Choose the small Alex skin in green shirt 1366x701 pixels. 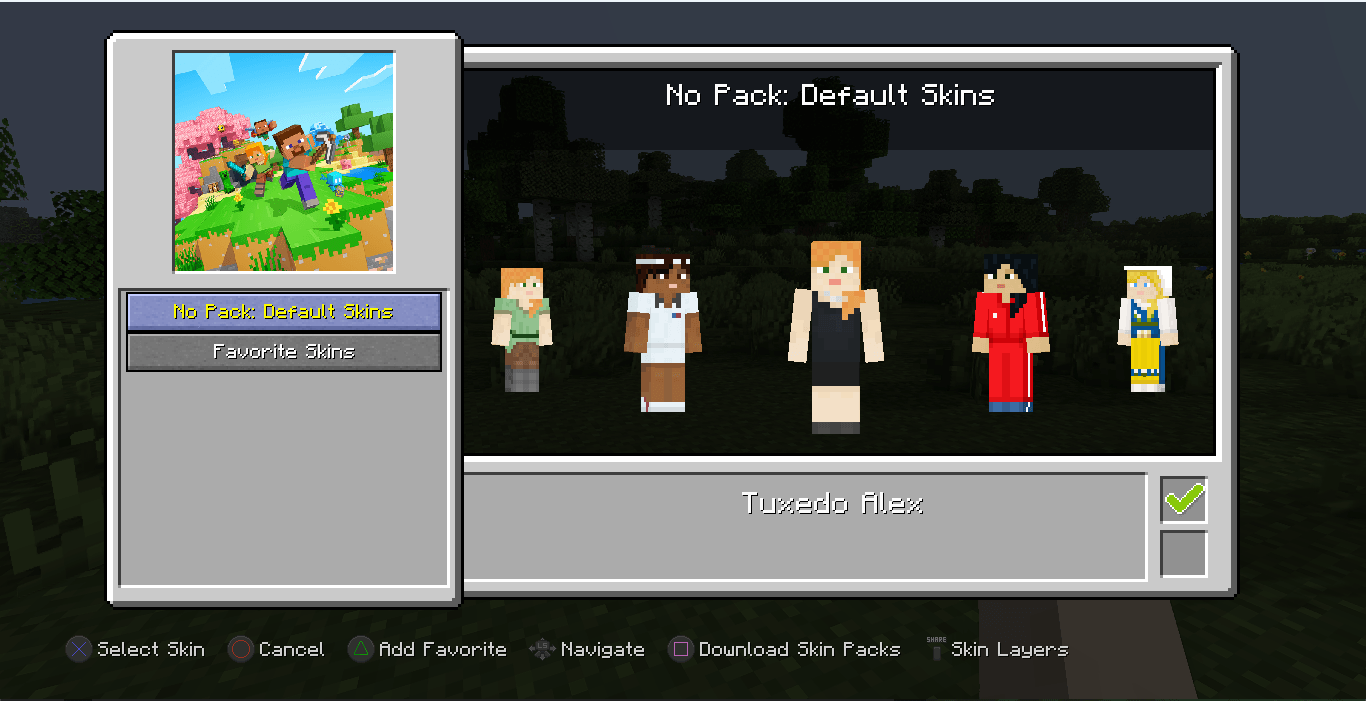(521, 329)
